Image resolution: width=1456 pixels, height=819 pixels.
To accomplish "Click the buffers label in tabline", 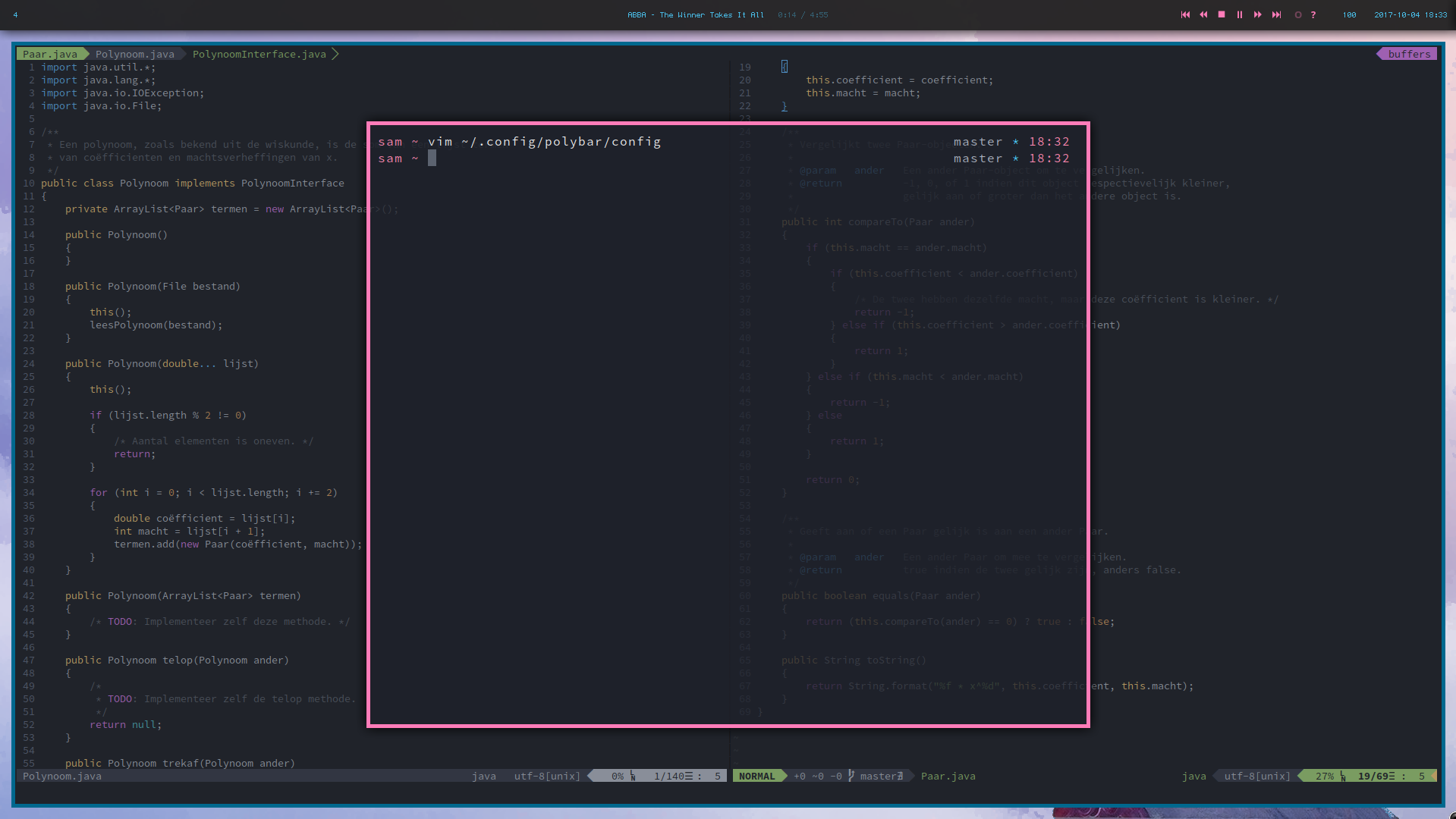I will (x=1409, y=54).
